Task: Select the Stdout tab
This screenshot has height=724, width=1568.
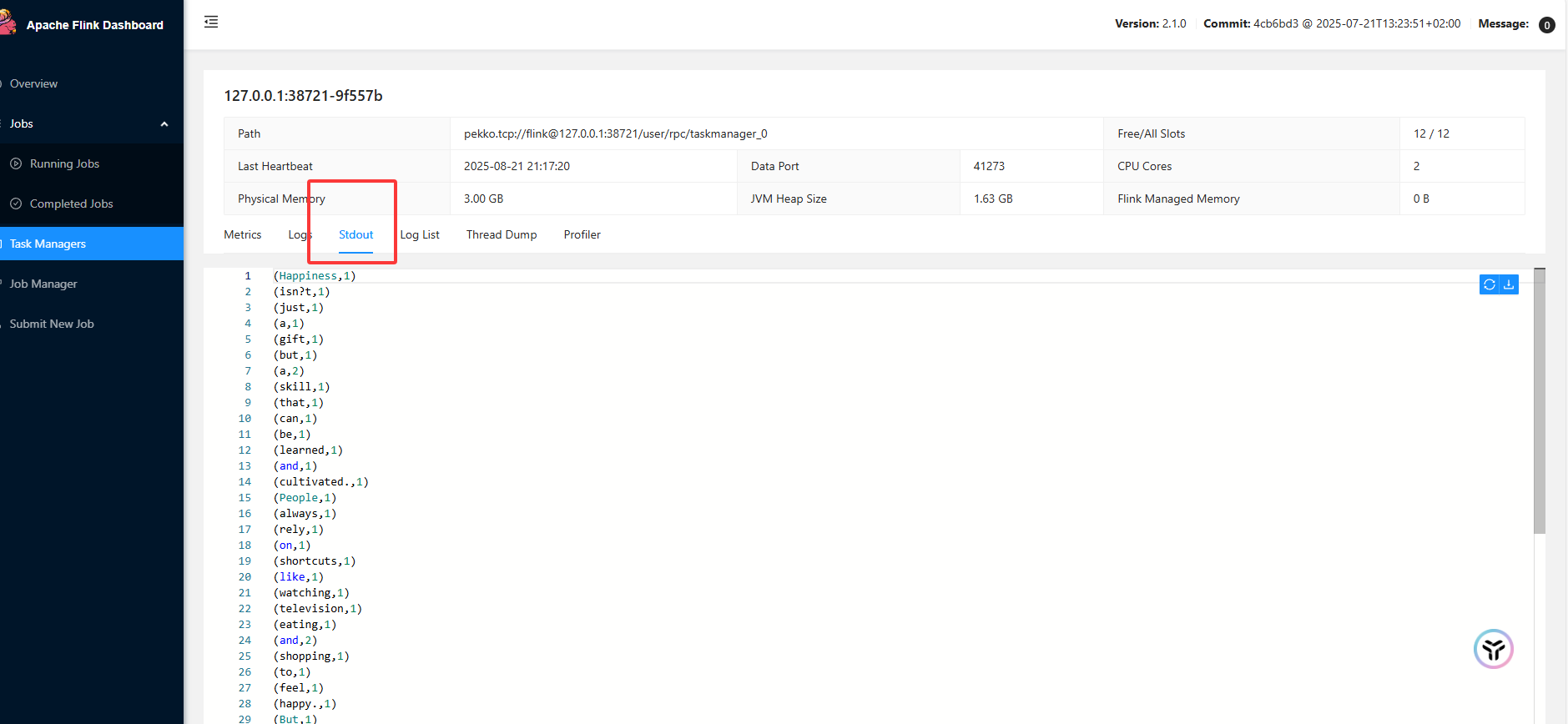Action: [x=355, y=235]
